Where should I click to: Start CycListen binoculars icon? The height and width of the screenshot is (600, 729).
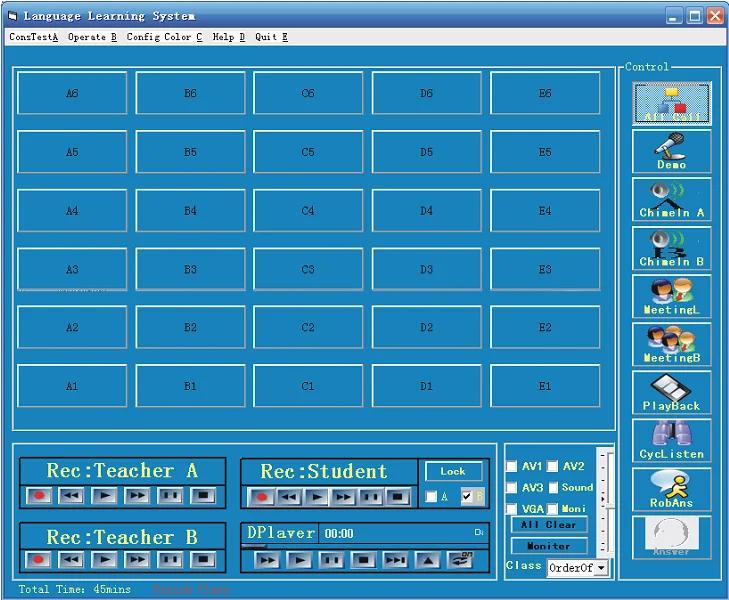pyautogui.click(x=672, y=440)
